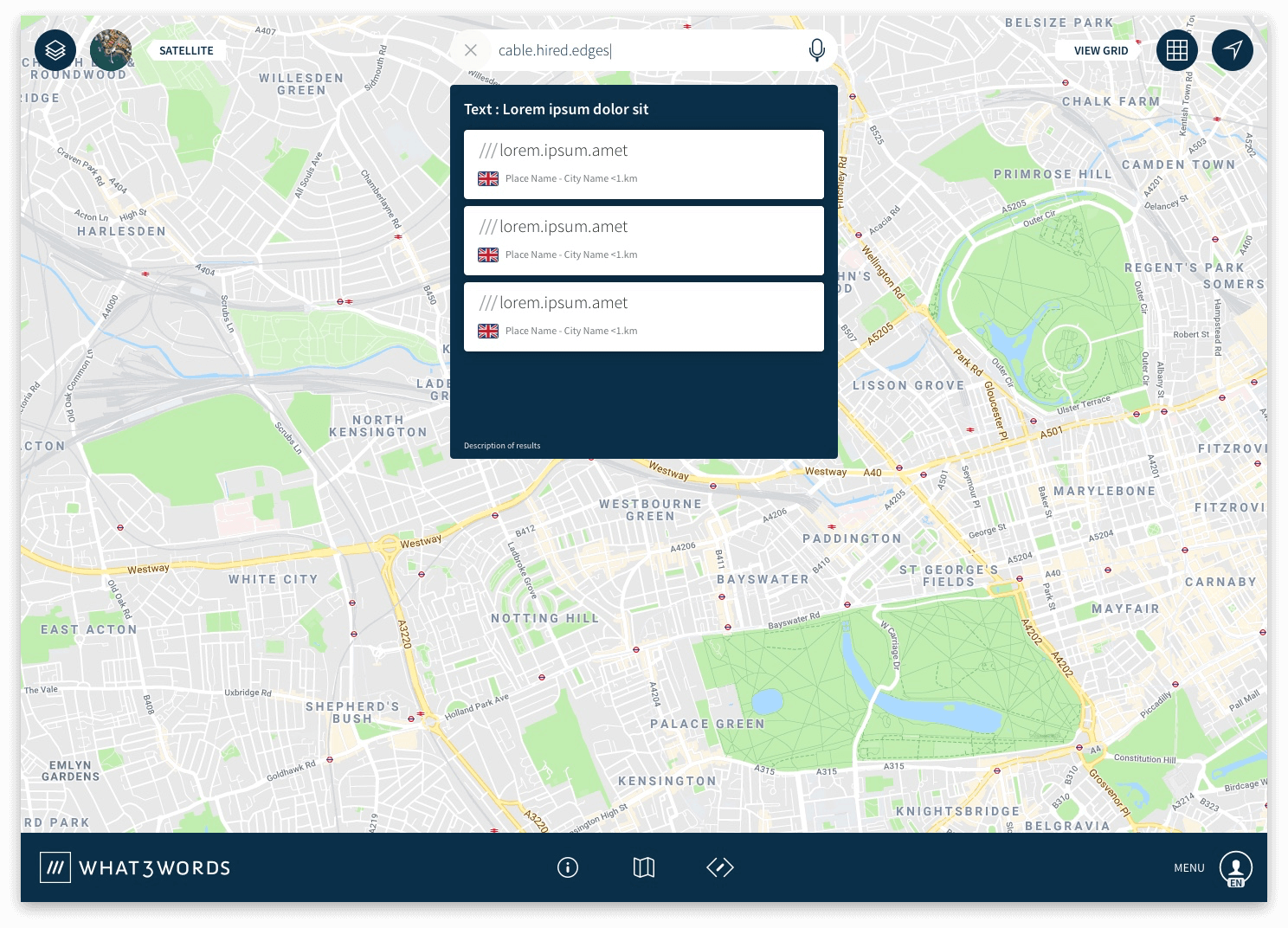Click the MAYFAIR map label
The width and height of the screenshot is (1288, 928).
pos(1126,609)
